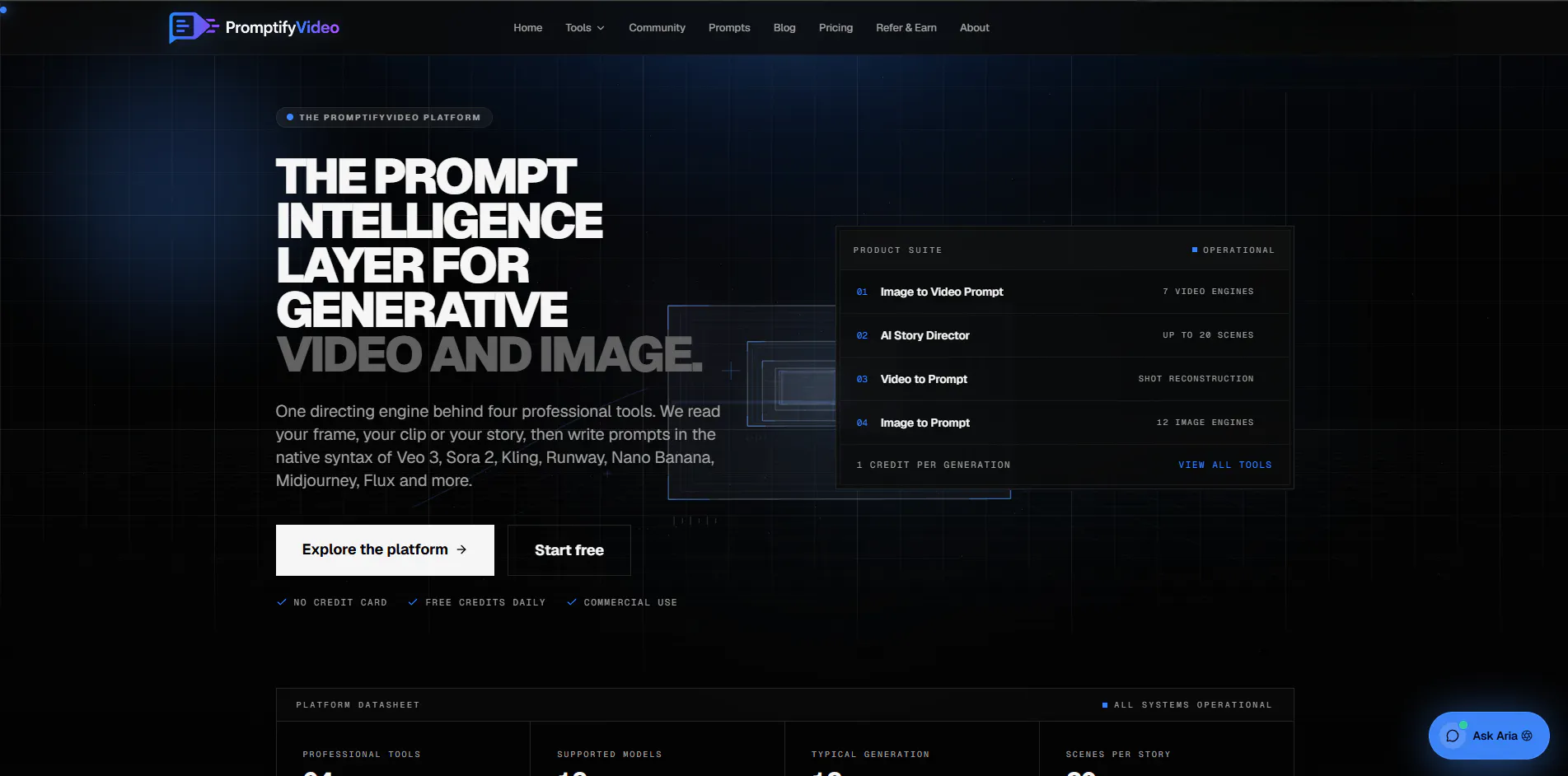Go to the About page

coord(974,27)
